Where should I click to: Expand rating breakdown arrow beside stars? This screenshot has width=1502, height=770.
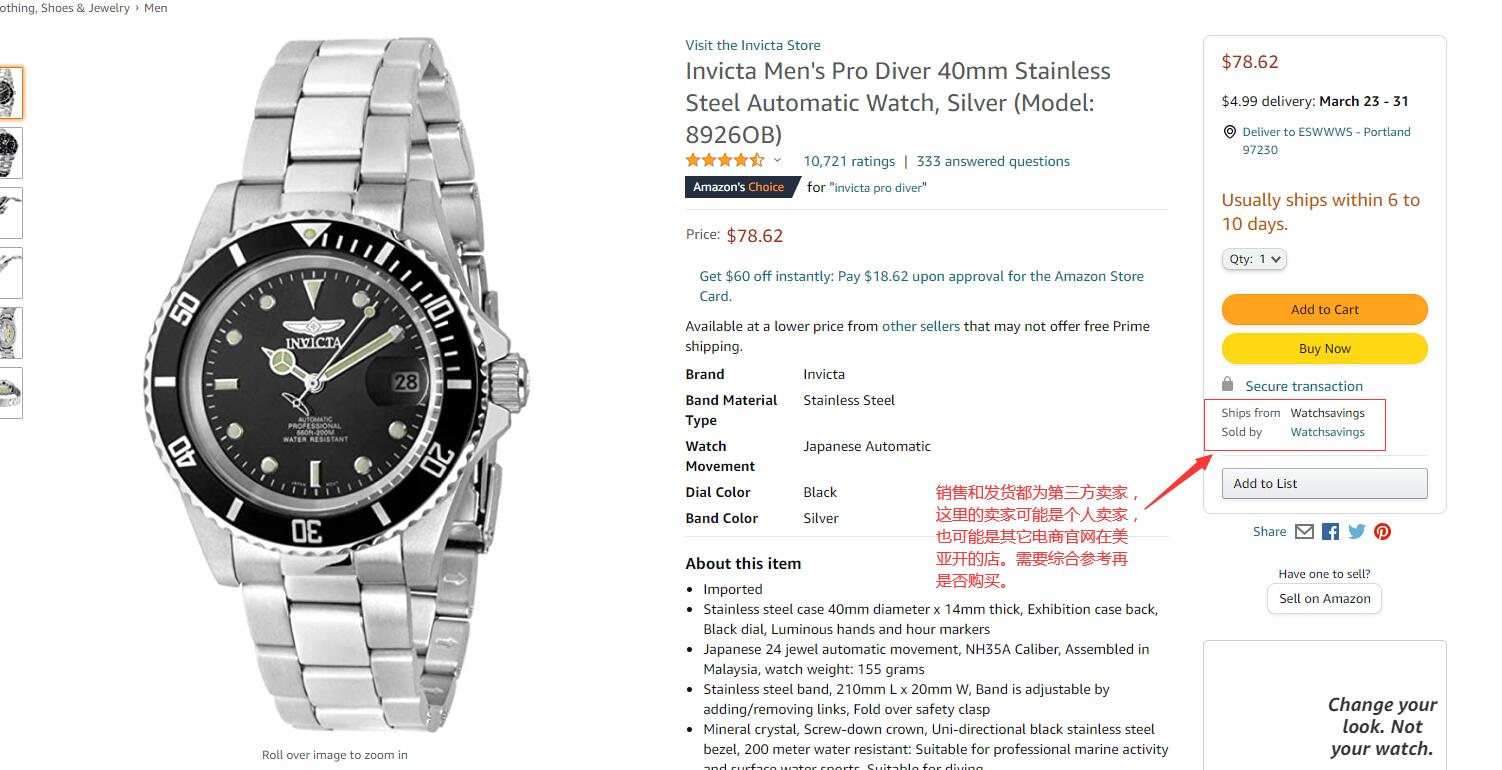pos(777,160)
